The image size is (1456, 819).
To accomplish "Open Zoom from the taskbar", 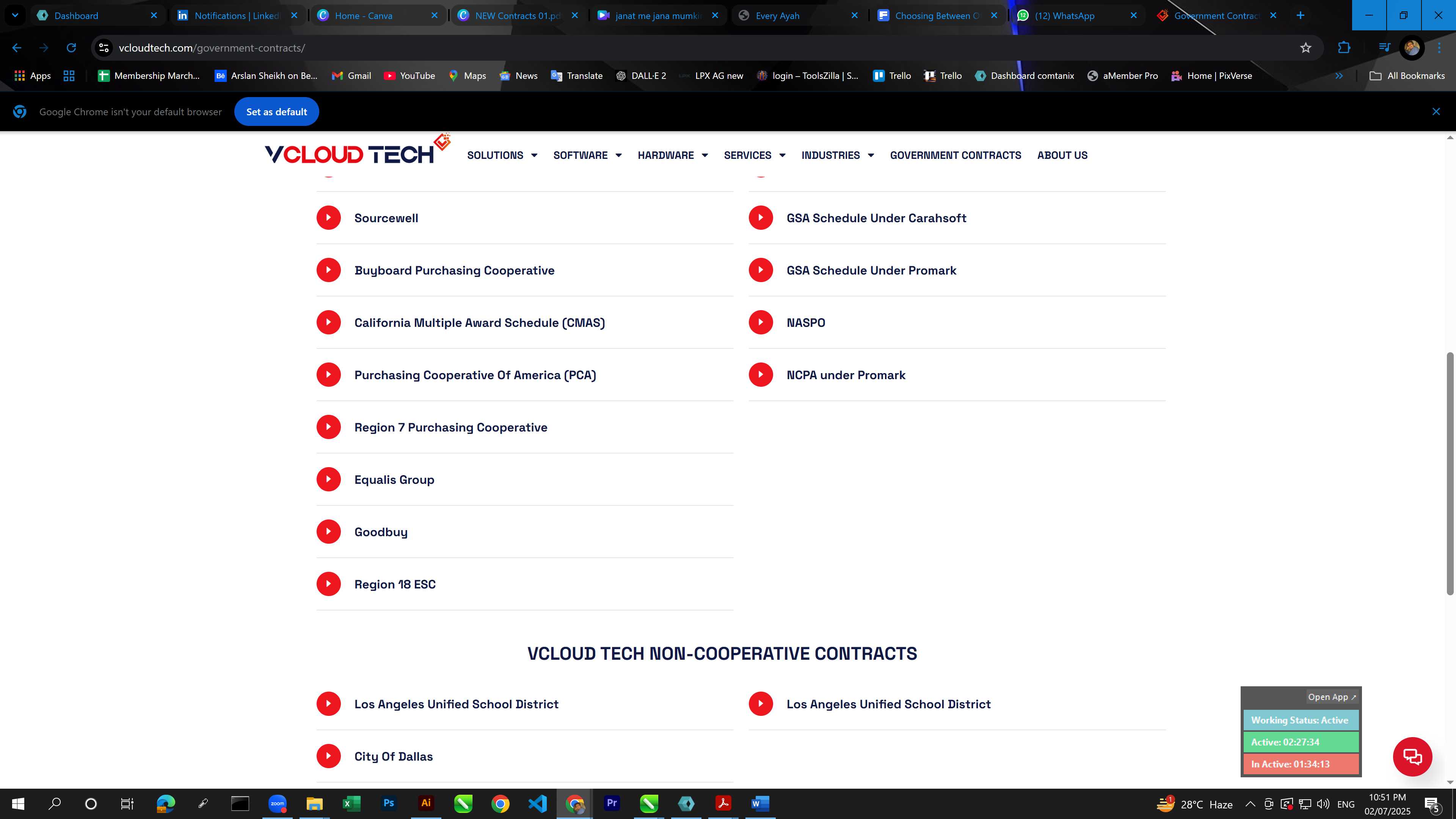I will point(278,803).
